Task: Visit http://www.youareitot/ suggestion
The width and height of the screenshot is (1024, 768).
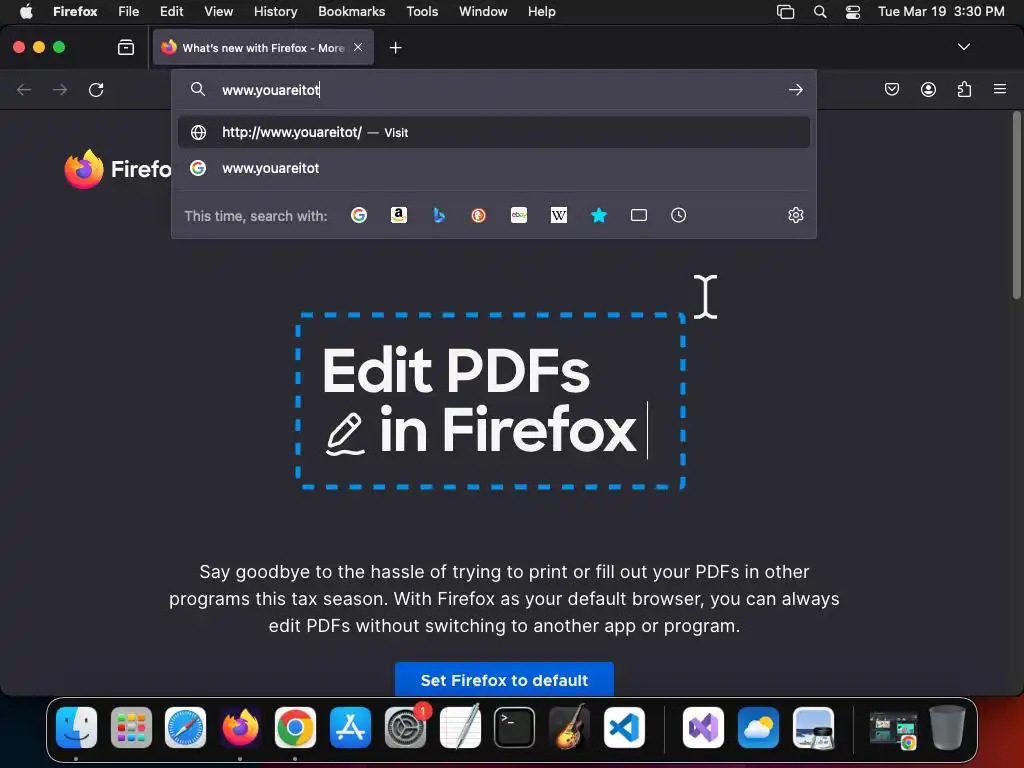Action: click(494, 133)
